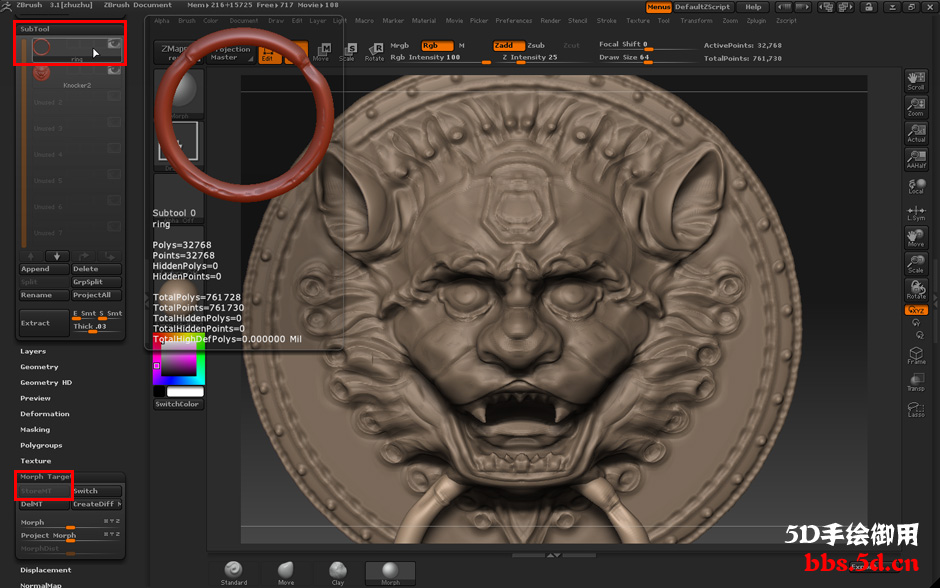The height and width of the screenshot is (588, 940).
Task: Toggle visibility of ring subtool
Action: (114, 44)
